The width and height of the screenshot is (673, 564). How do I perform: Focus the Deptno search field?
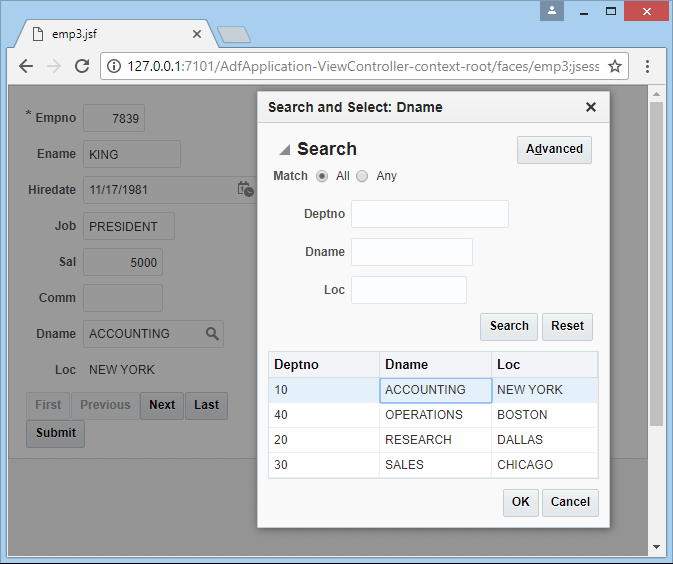(430, 214)
